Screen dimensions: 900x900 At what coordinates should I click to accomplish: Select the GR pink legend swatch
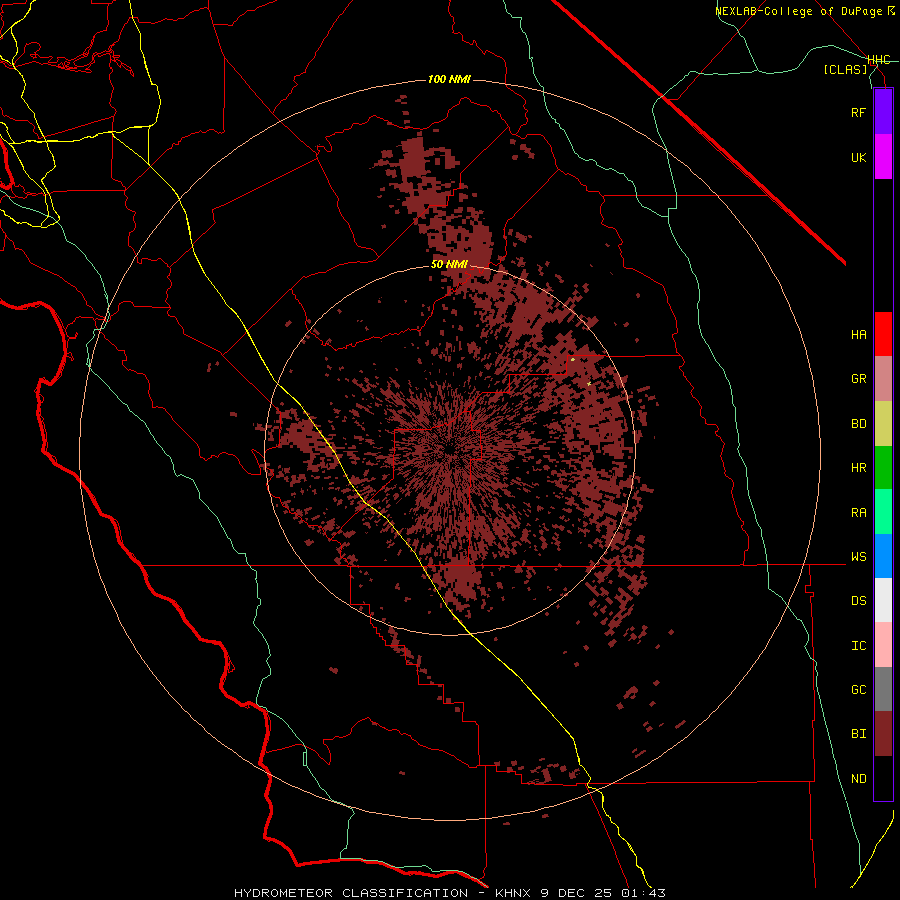pos(883,379)
